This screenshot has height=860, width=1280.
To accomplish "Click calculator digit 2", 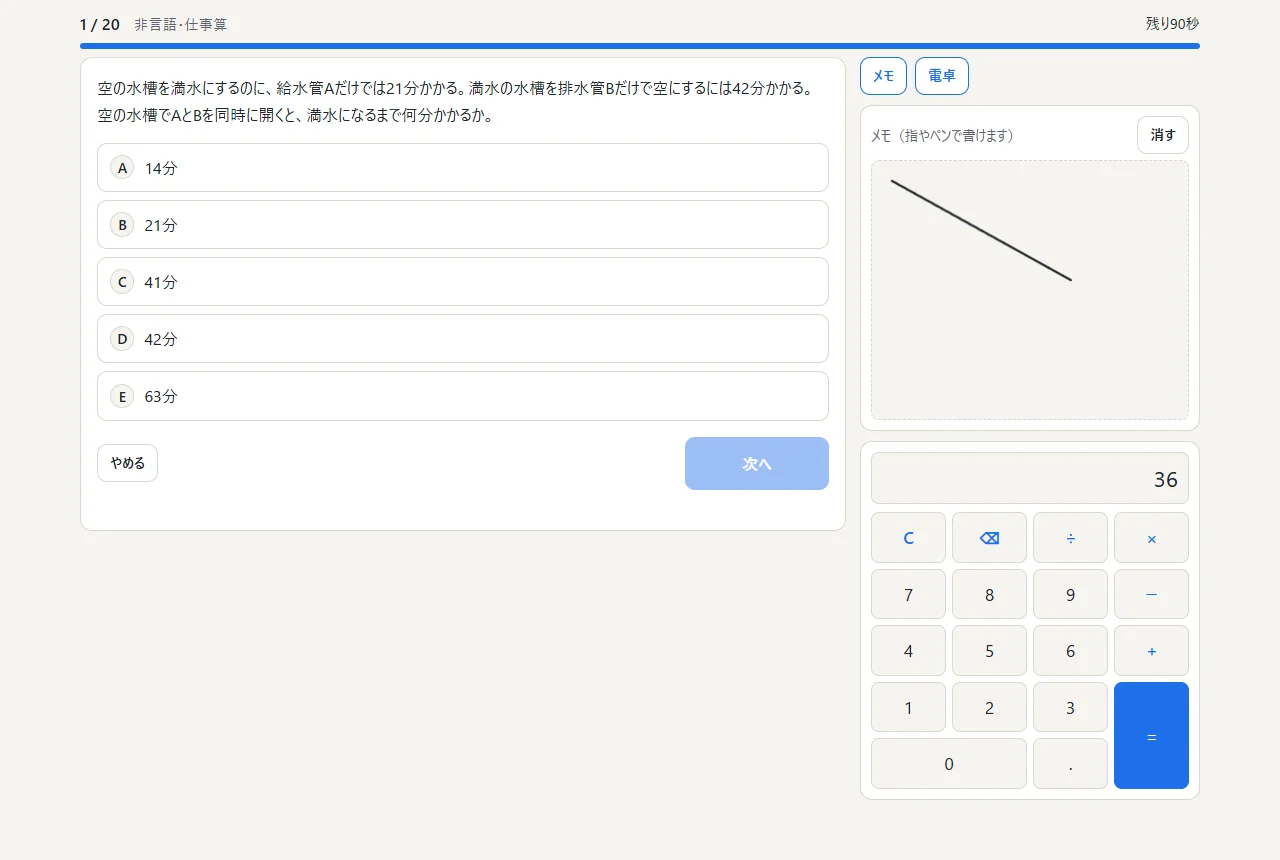I will click(x=989, y=707).
